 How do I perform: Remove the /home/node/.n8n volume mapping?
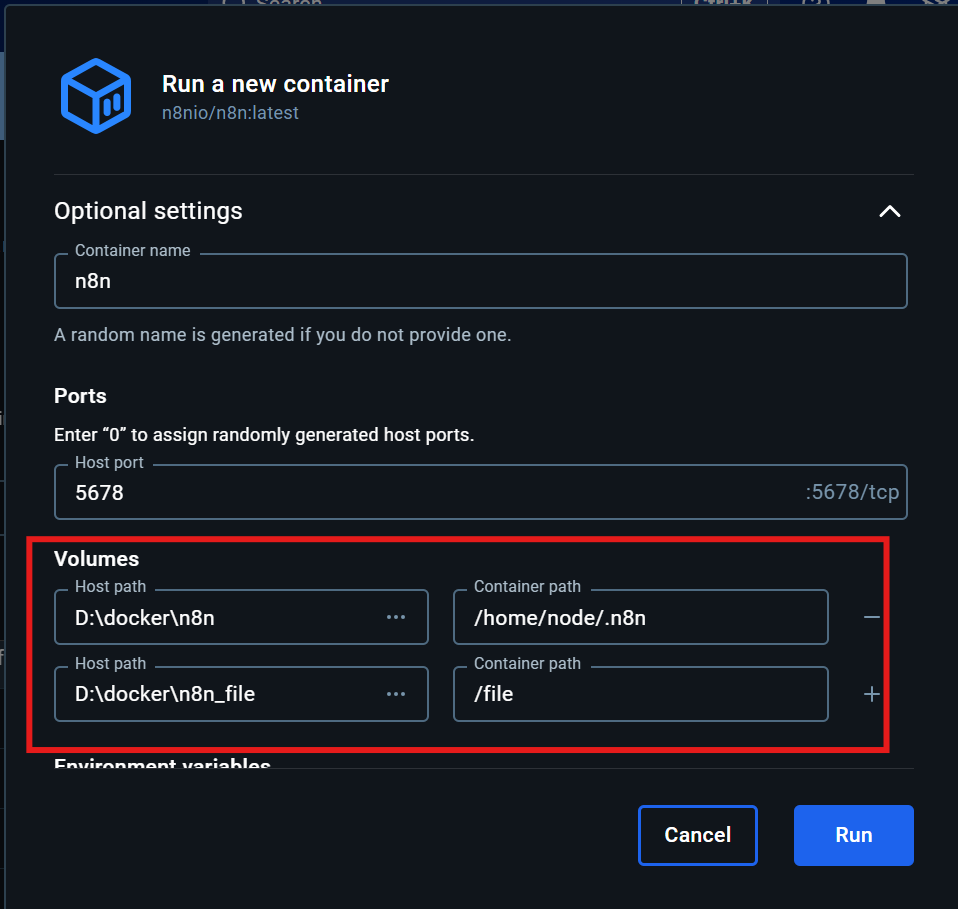pyautogui.click(x=870, y=617)
